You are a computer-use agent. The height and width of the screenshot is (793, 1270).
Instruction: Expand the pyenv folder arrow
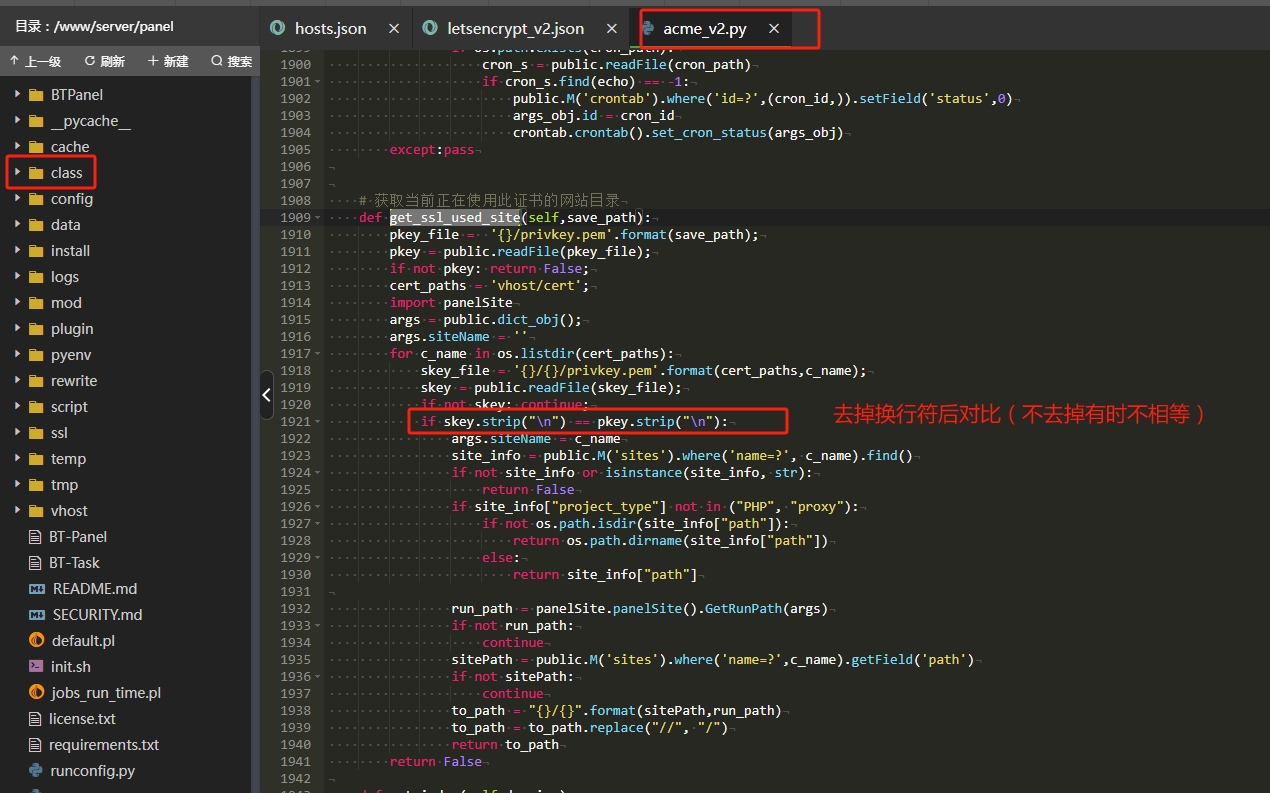click(x=17, y=355)
